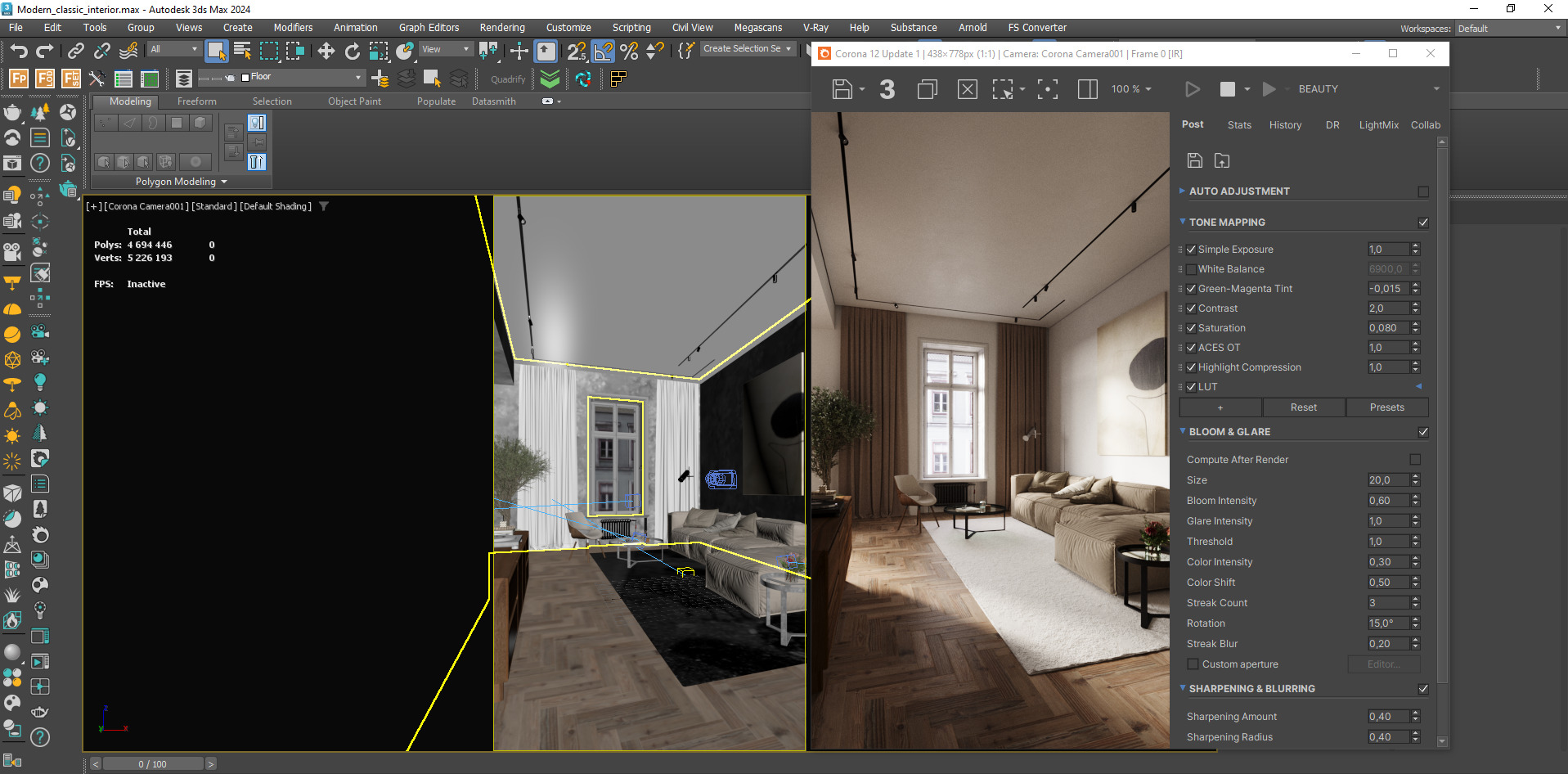
Task: Switch to the History tab
Action: [1285, 125]
